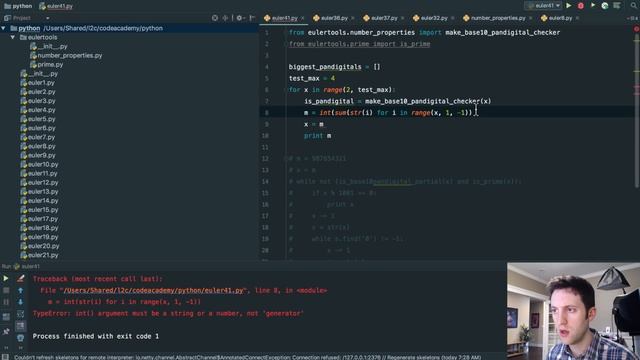
Task: Click 'Process finished with exit code 1' text
Action: click(x=96, y=336)
